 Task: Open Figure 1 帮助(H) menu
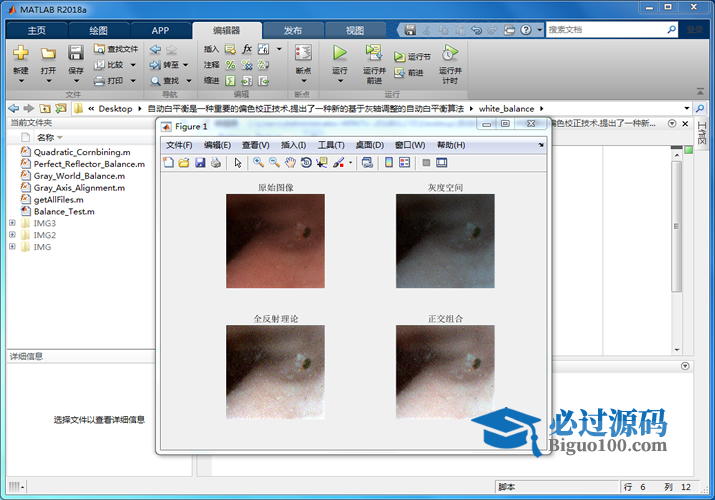[x=451, y=145]
